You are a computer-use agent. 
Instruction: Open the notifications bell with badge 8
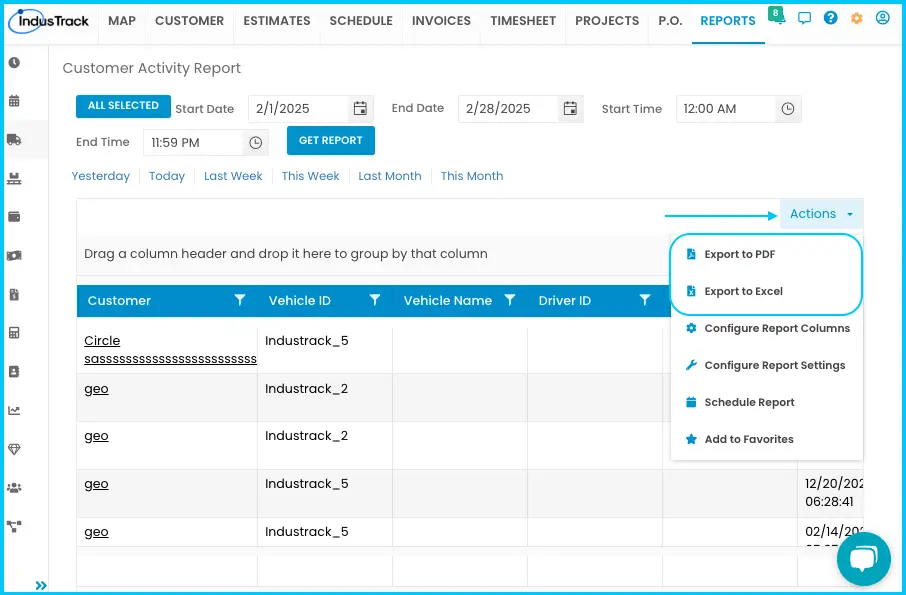[777, 17]
